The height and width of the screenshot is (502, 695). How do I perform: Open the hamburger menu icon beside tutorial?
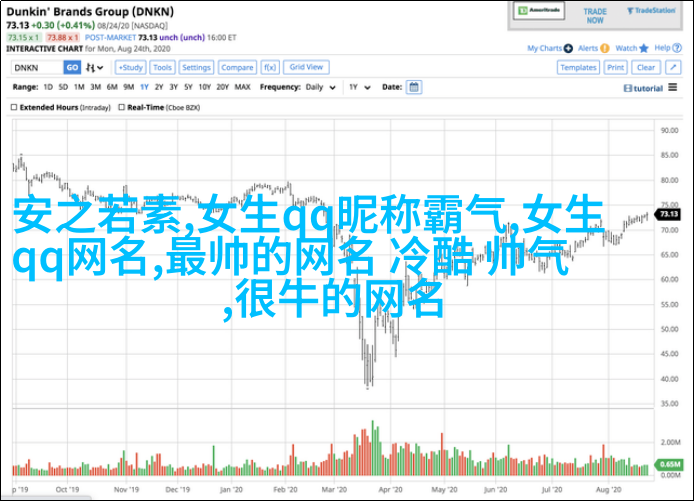[673, 87]
